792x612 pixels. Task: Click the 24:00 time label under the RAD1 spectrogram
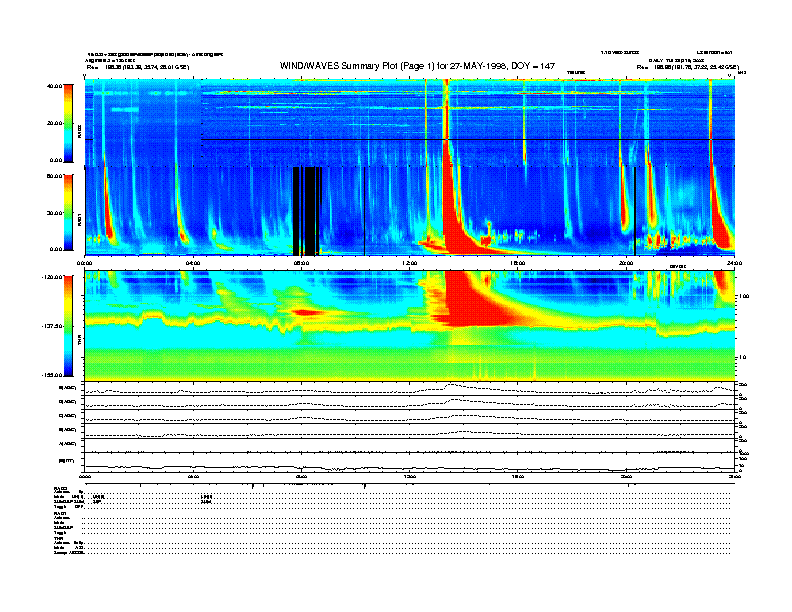[x=734, y=263]
